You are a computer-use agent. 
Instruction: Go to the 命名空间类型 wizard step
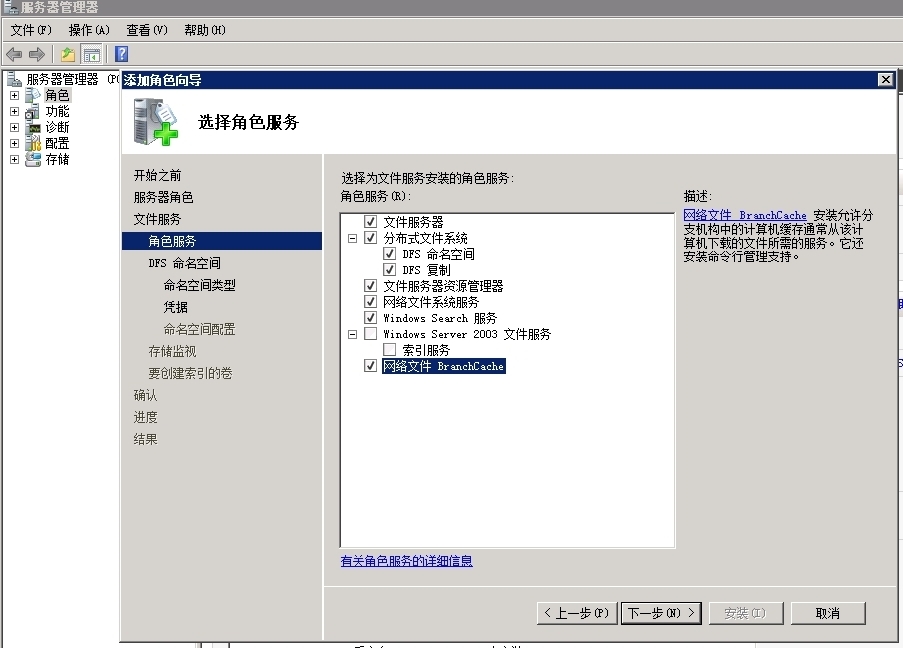199,285
